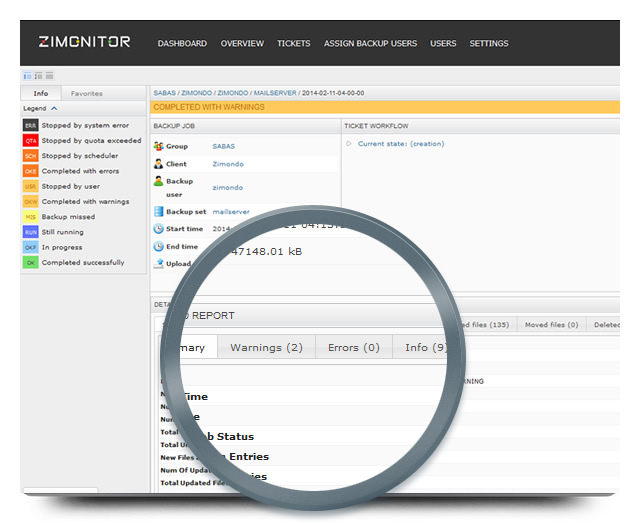The height and width of the screenshot is (523, 641).
Task: Click the Backup set database icon
Action: (x=158, y=212)
